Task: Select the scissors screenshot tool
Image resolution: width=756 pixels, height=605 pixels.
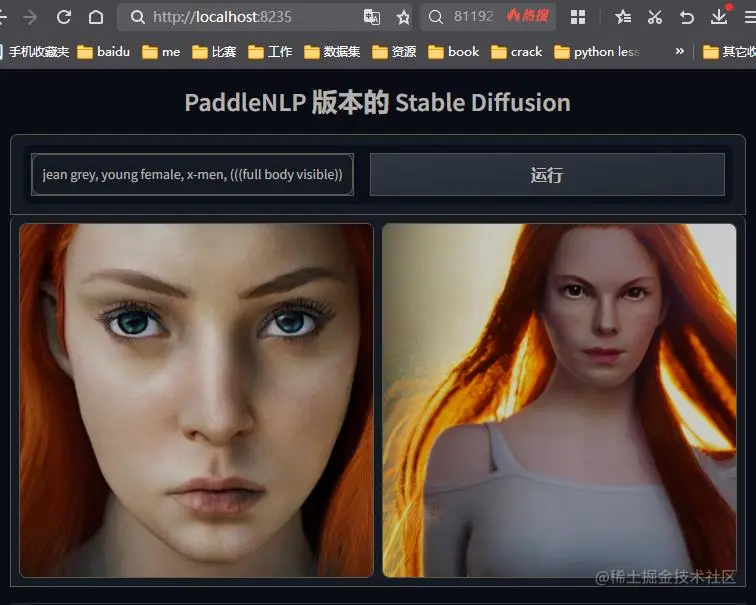Action: pyautogui.click(x=655, y=17)
